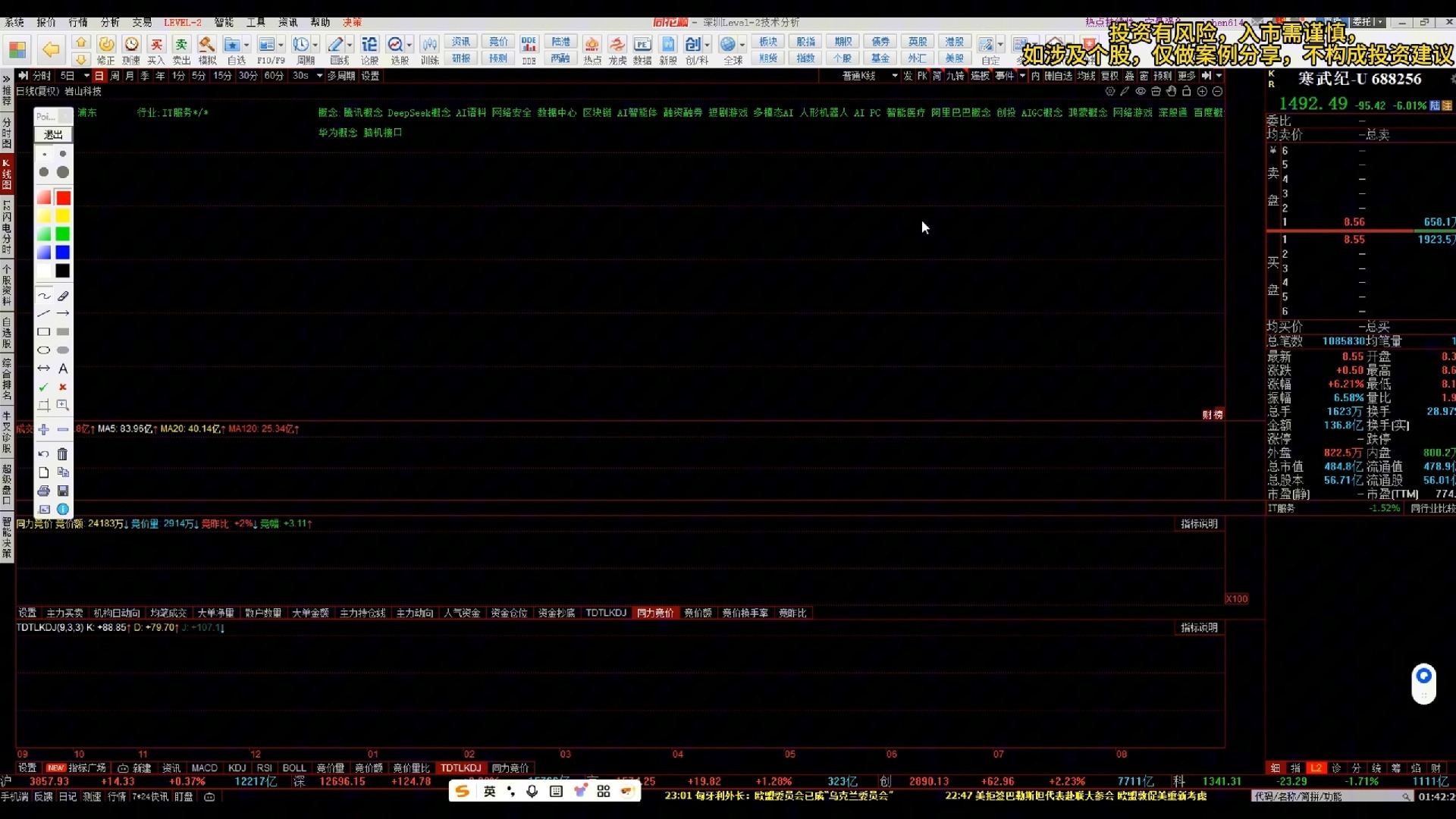Select the text A tool in palette
The width and height of the screenshot is (1456, 819).
[63, 369]
